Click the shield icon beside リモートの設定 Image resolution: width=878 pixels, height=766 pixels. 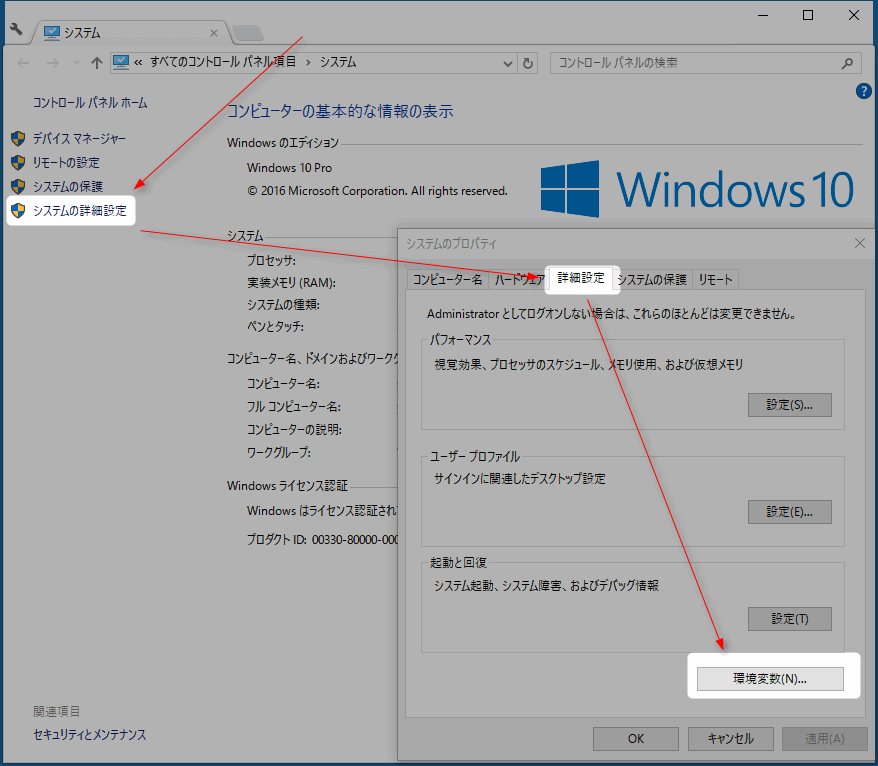click(18, 162)
